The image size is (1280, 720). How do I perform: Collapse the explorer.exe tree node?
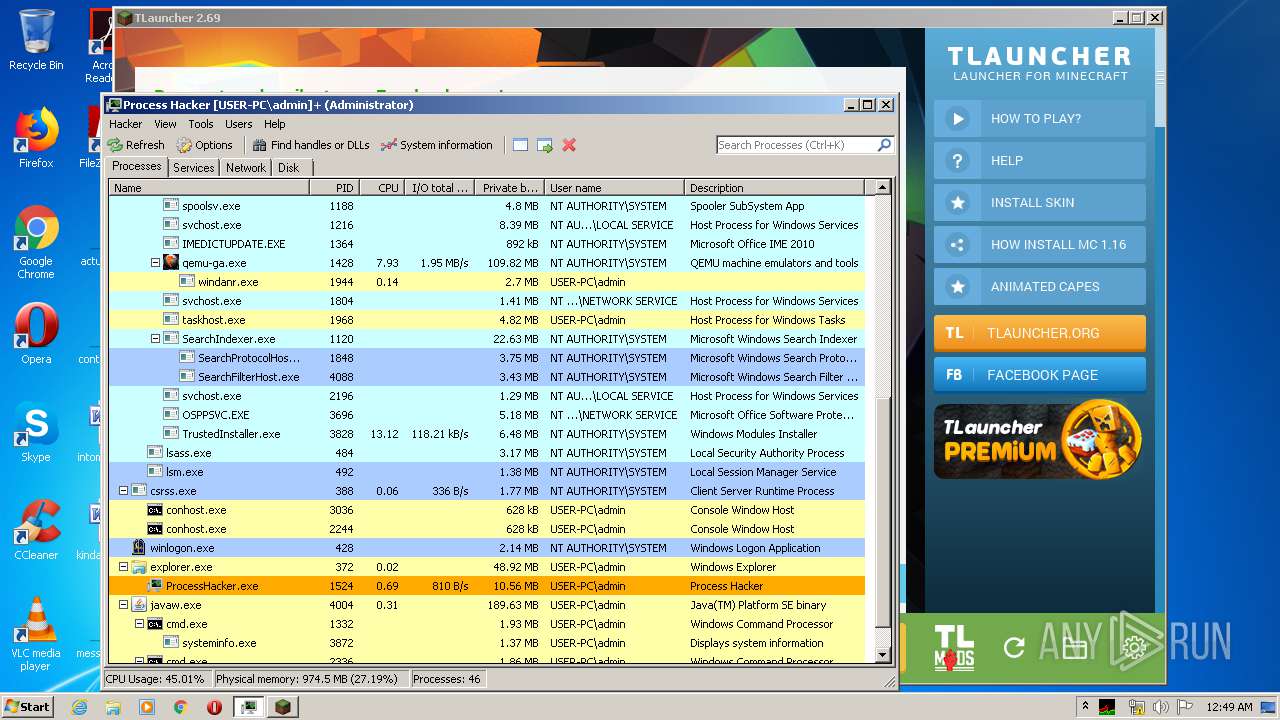(123, 567)
